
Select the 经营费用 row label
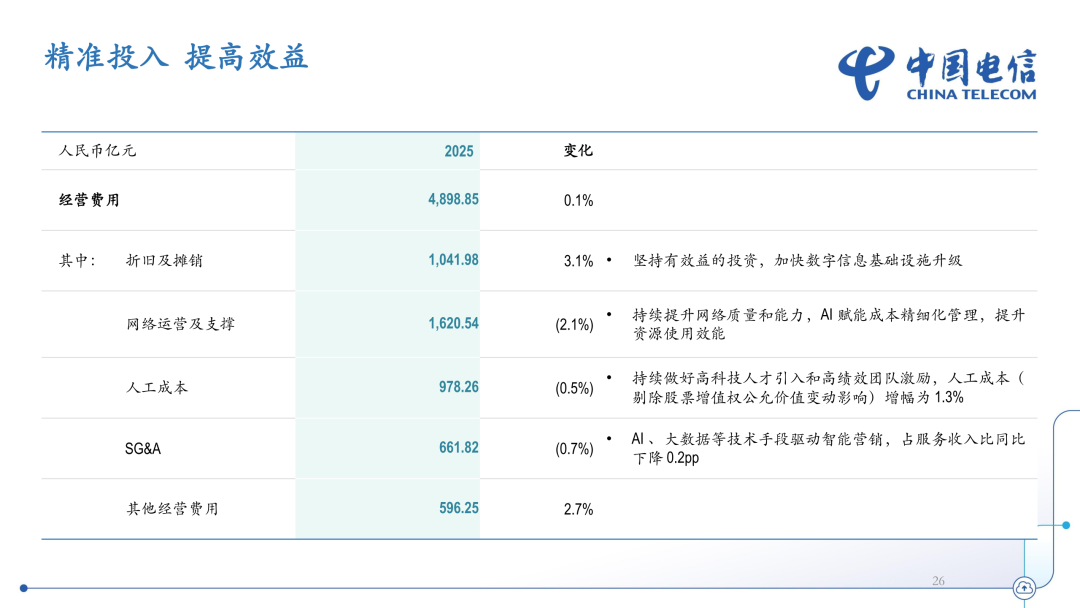[89, 200]
